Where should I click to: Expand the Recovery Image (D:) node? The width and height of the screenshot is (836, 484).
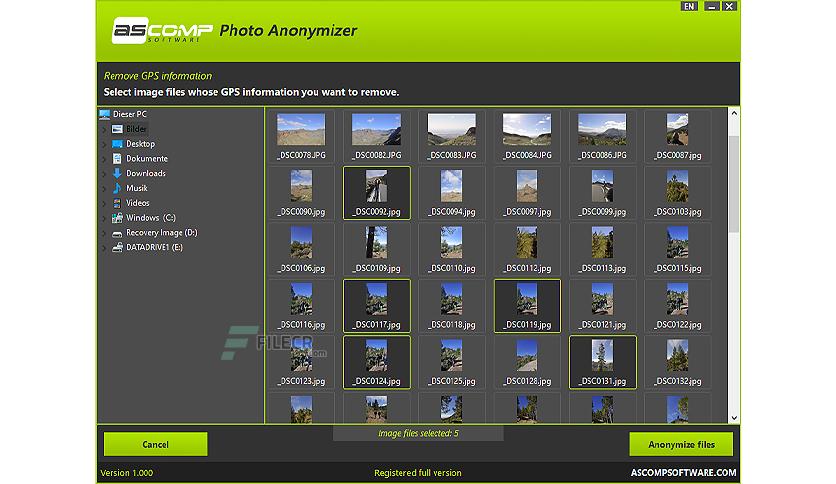(x=104, y=233)
